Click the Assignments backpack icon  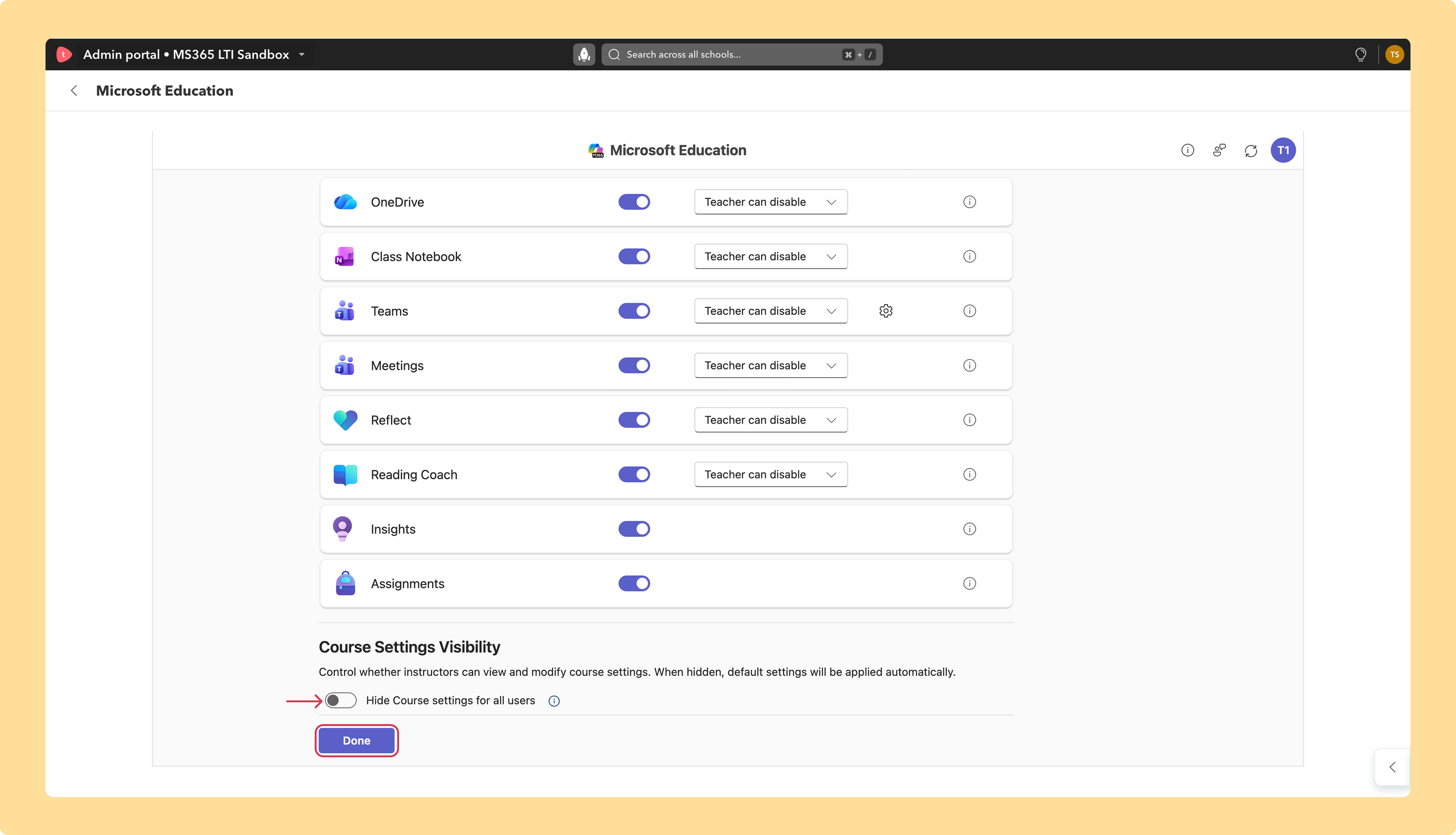coord(345,583)
